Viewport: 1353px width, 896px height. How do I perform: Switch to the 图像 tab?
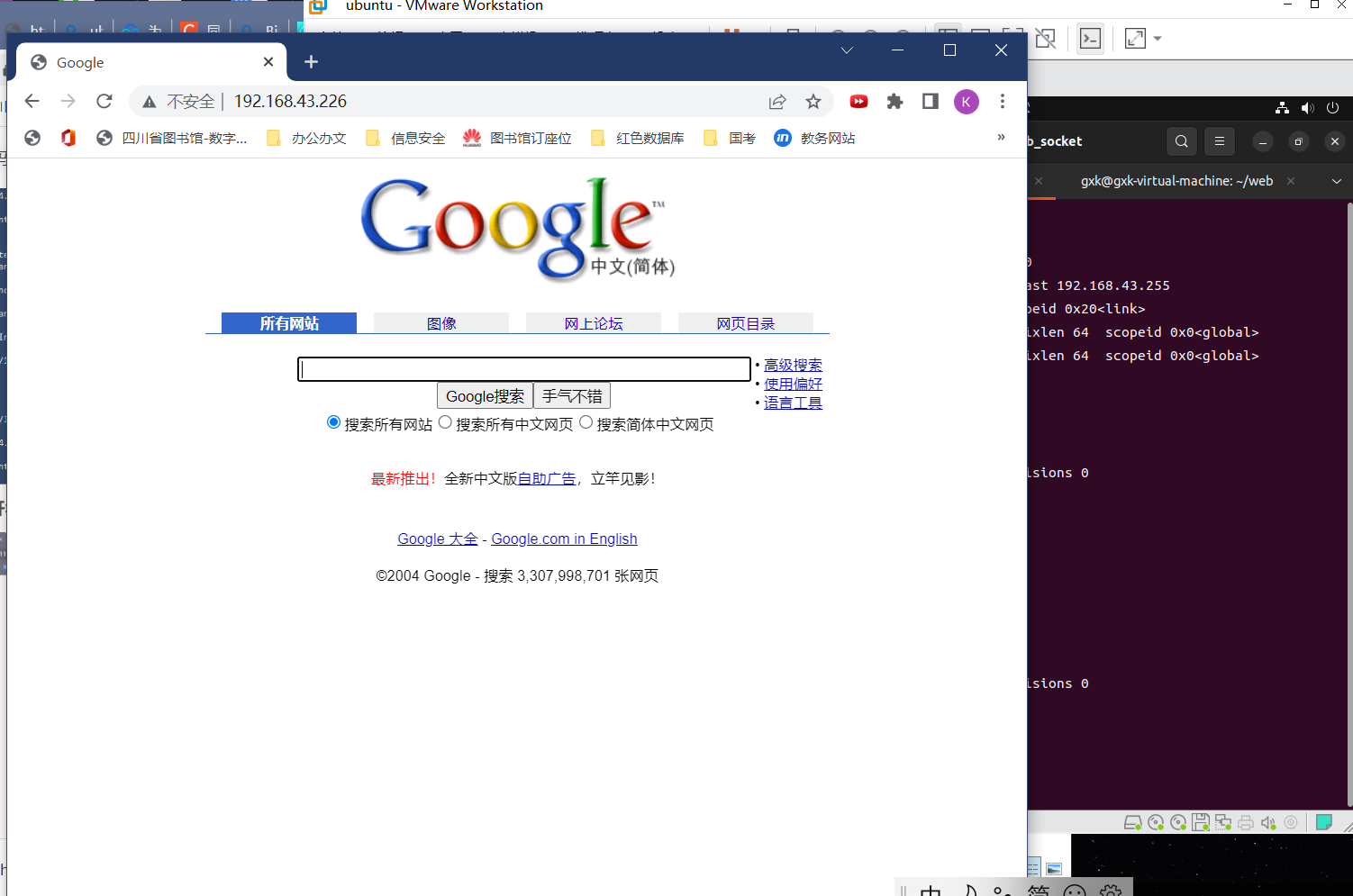[441, 323]
